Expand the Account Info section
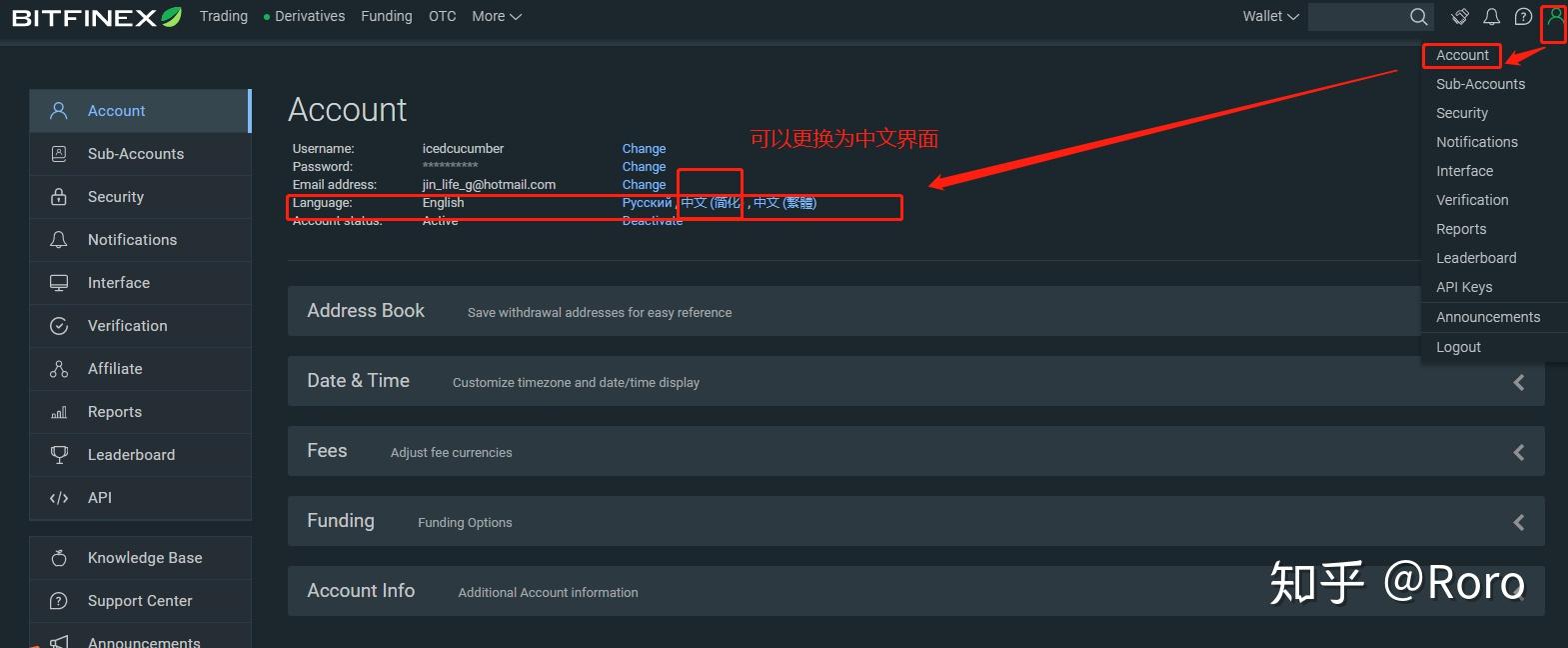This screenshot has width=1568, height=648. click(x=916, y=591)
